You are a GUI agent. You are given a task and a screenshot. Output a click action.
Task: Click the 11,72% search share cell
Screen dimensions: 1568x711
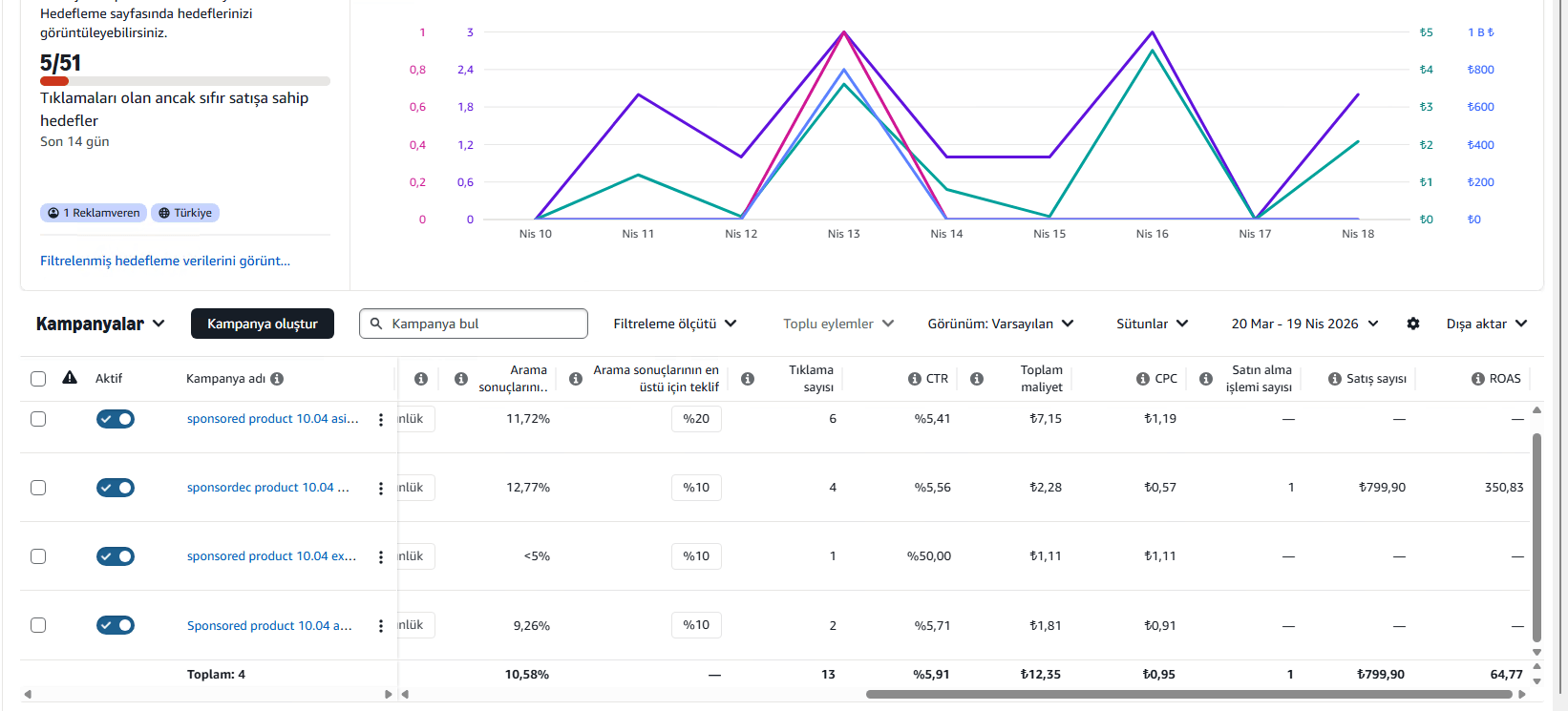point(528,419)
